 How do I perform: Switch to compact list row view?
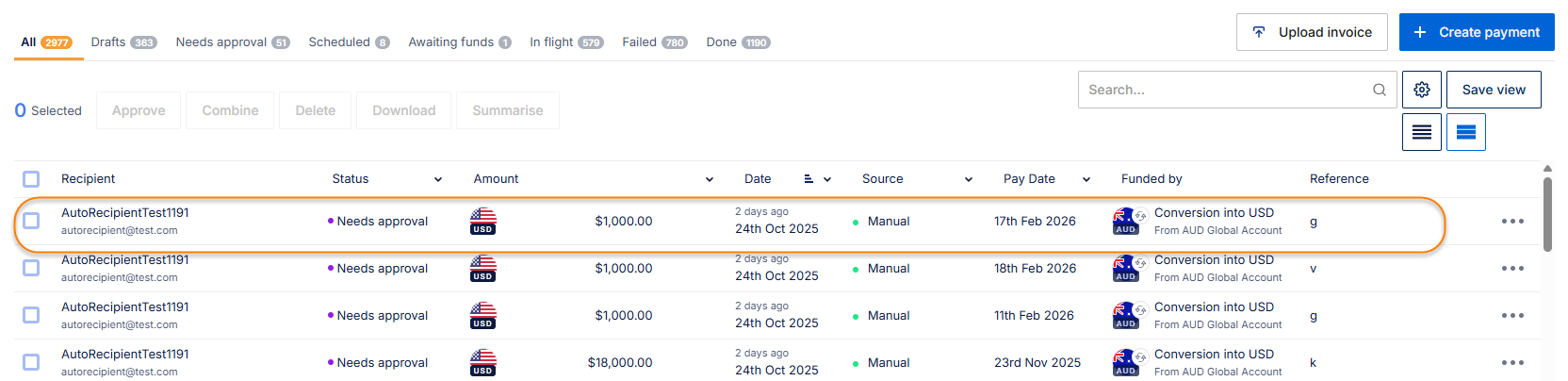1421,132
